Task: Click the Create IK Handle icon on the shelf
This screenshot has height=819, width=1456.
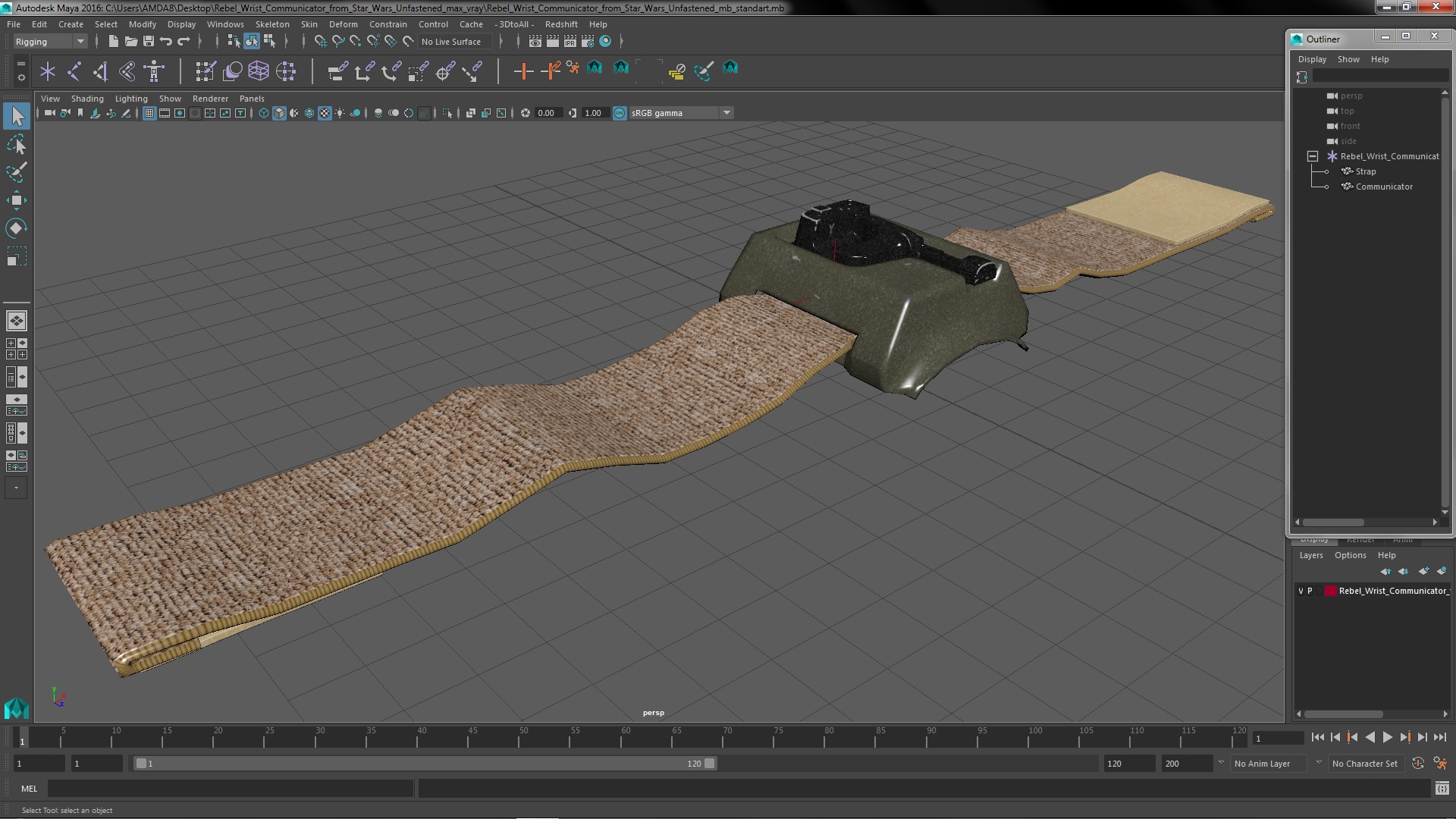Action: tap(101, 71)
